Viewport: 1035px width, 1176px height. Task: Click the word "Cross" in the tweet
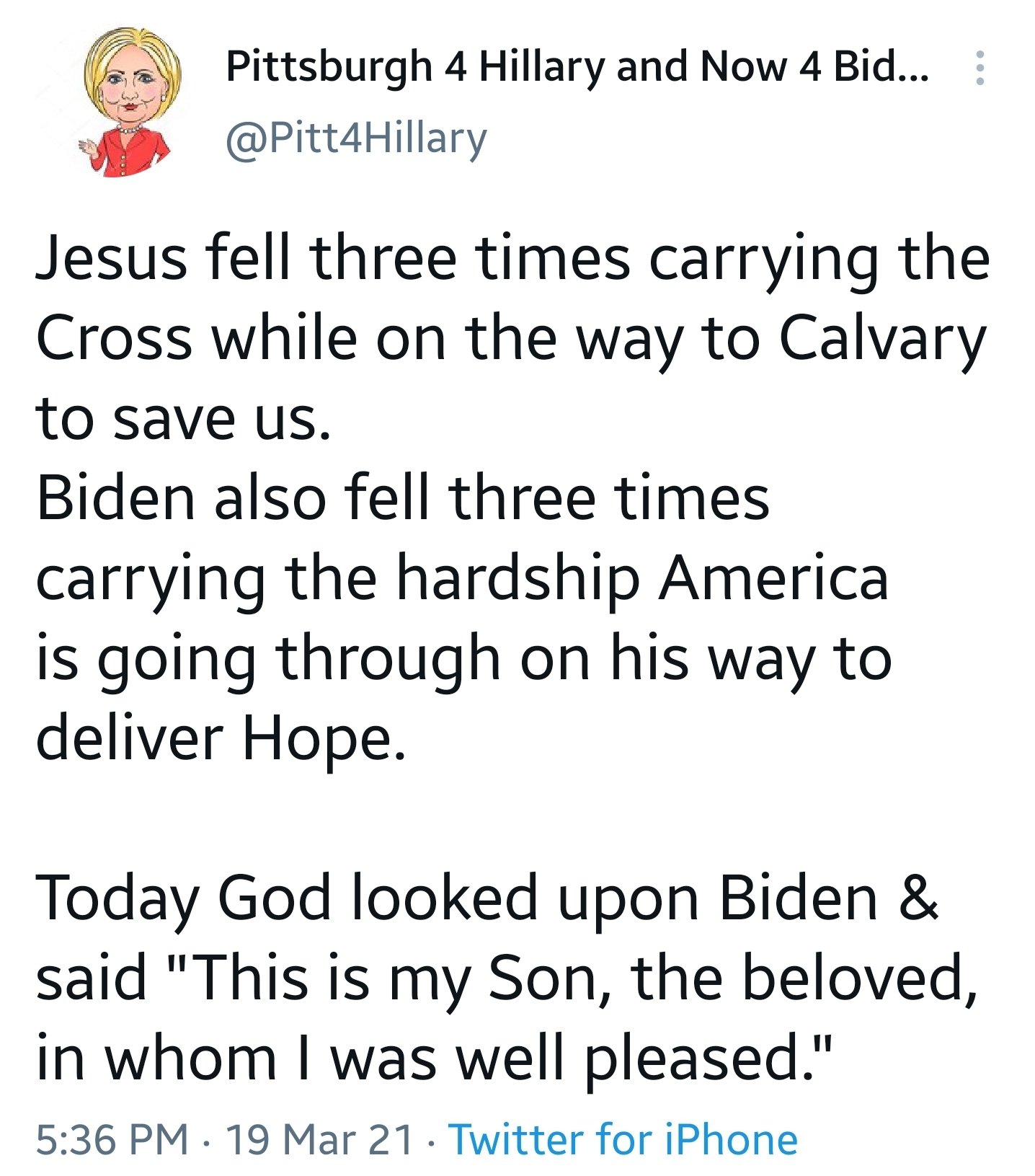tap(114, 339)
